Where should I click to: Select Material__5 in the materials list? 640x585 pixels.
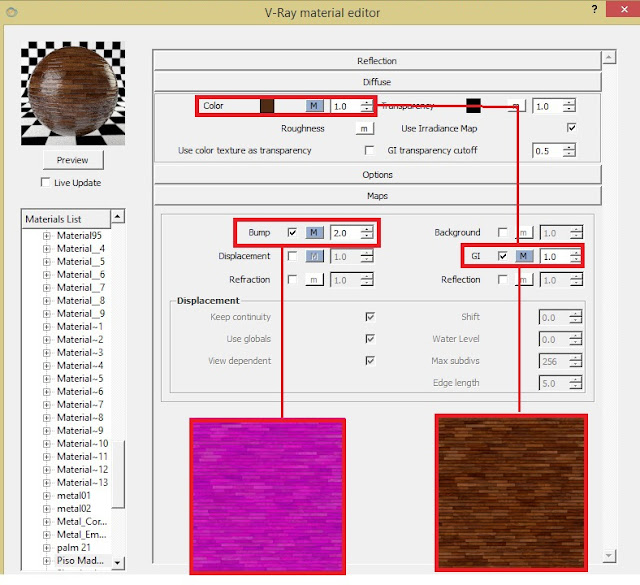coord(81,262)
